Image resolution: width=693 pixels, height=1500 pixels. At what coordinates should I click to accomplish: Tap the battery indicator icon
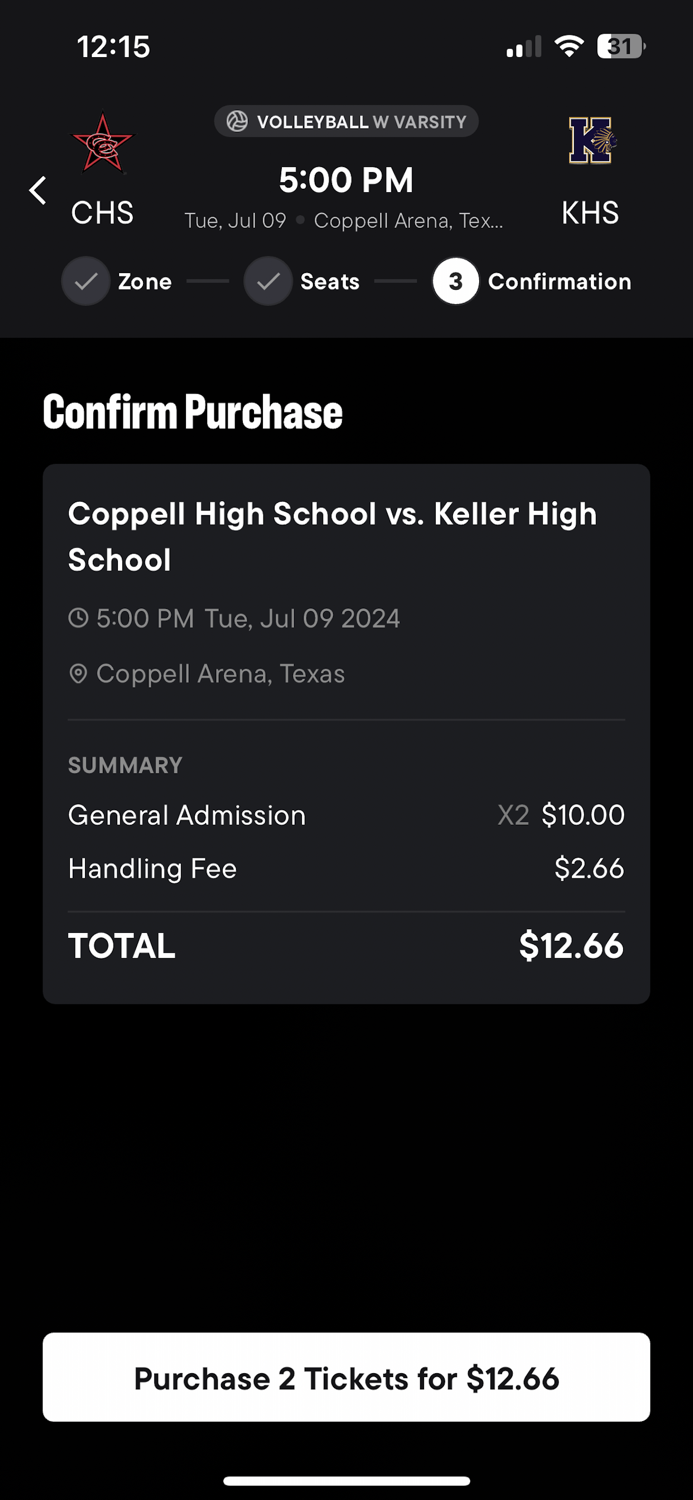[620, 46]
